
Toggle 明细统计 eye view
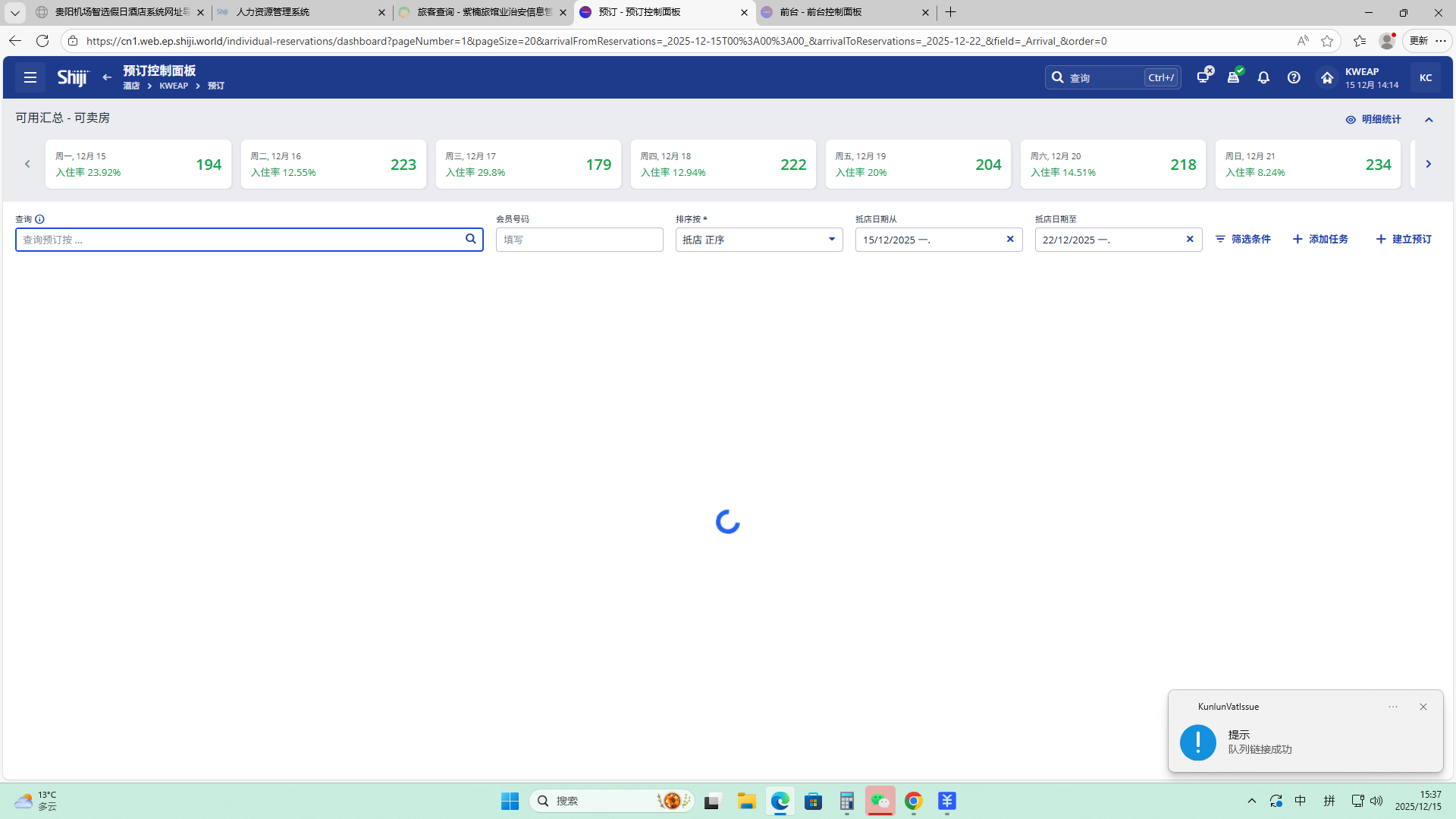[x=1373, y=120]
